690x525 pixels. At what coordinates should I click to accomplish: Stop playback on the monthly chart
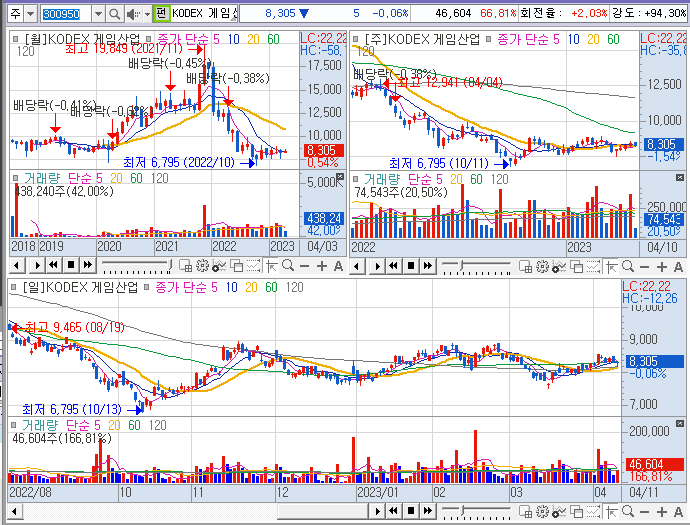point(70,265)
